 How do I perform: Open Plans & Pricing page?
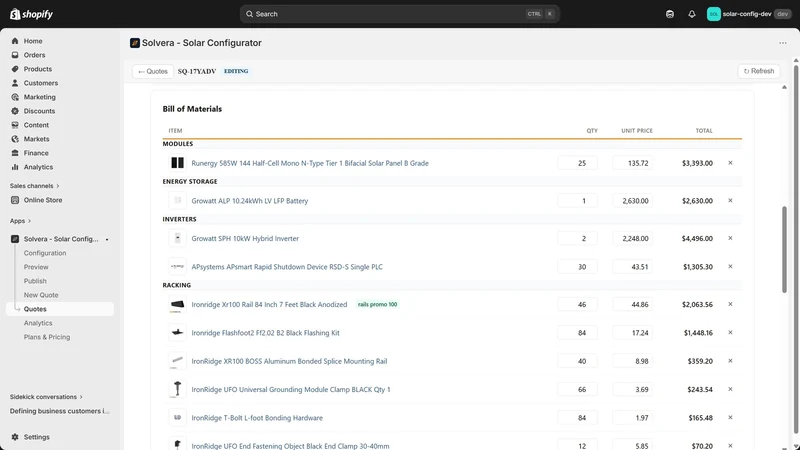coord(46,337)
